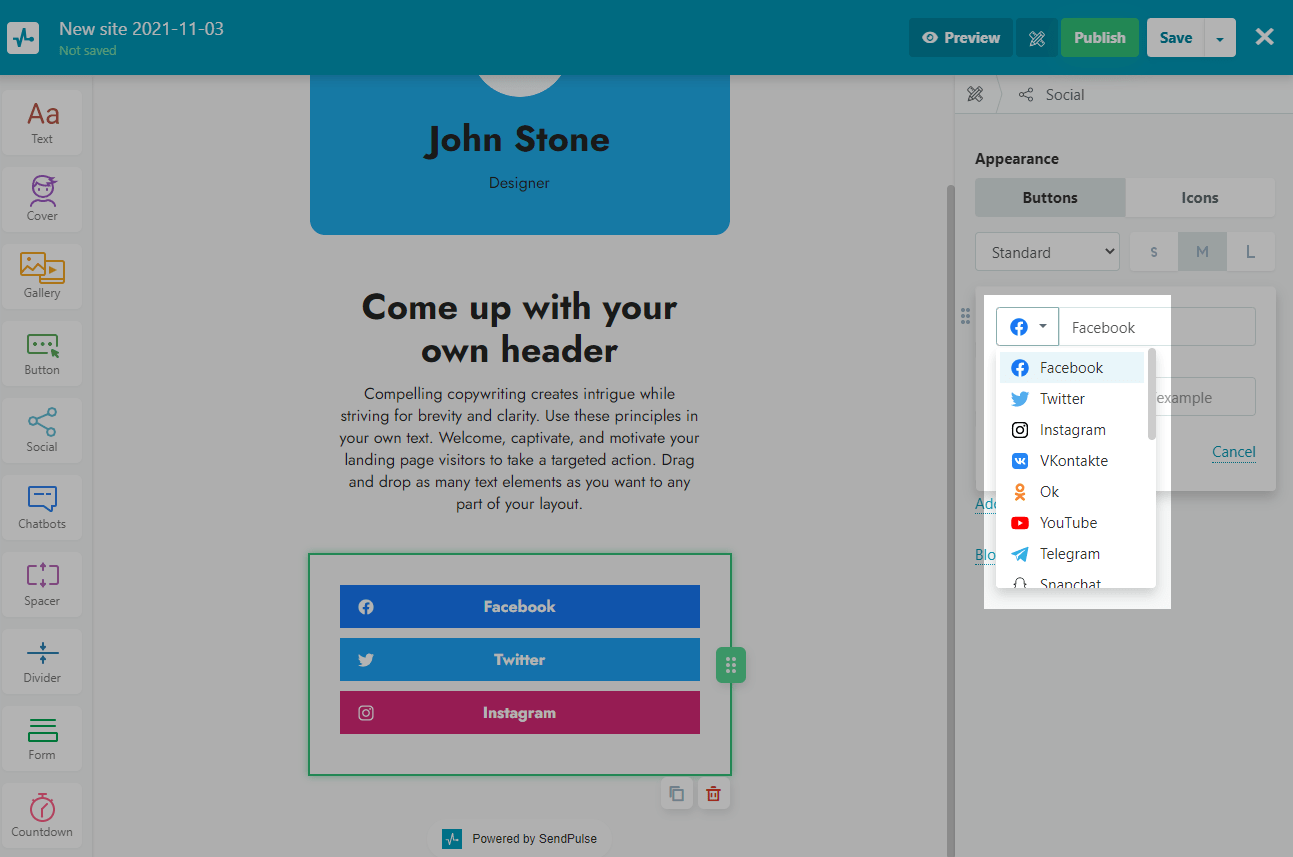Screen dimensions: 1293x857
Task: Select the 'Come up with your own header' heading
Action: 520,328
